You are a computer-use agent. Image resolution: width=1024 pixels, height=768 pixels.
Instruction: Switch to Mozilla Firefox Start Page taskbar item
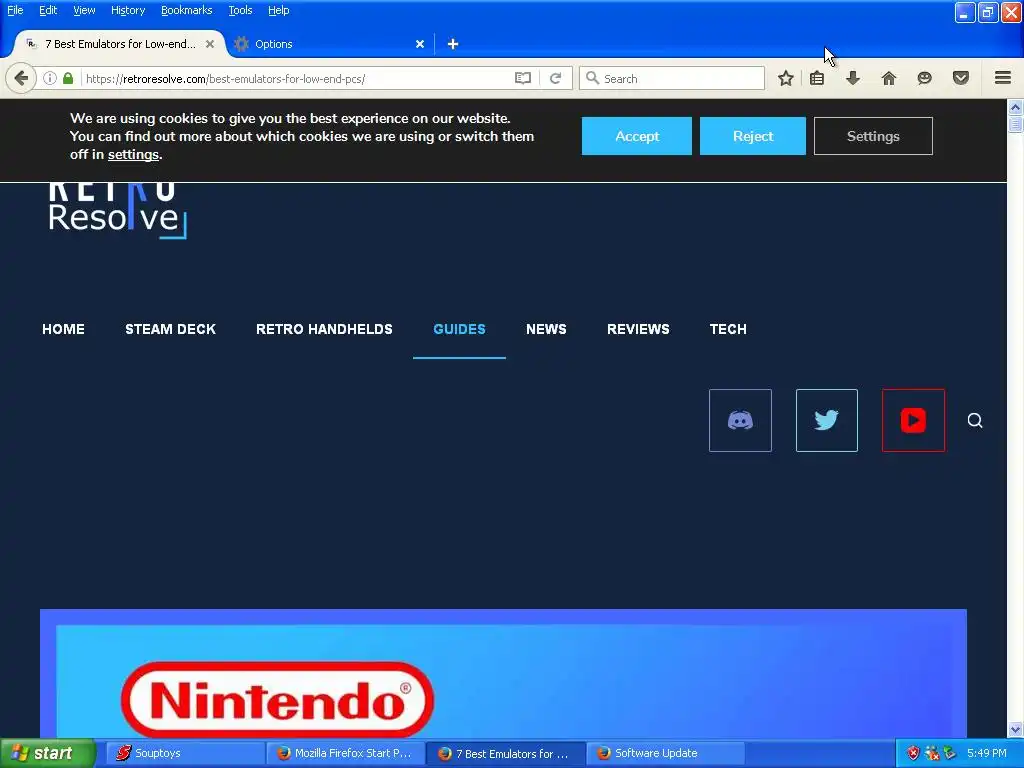click(345, 754)
